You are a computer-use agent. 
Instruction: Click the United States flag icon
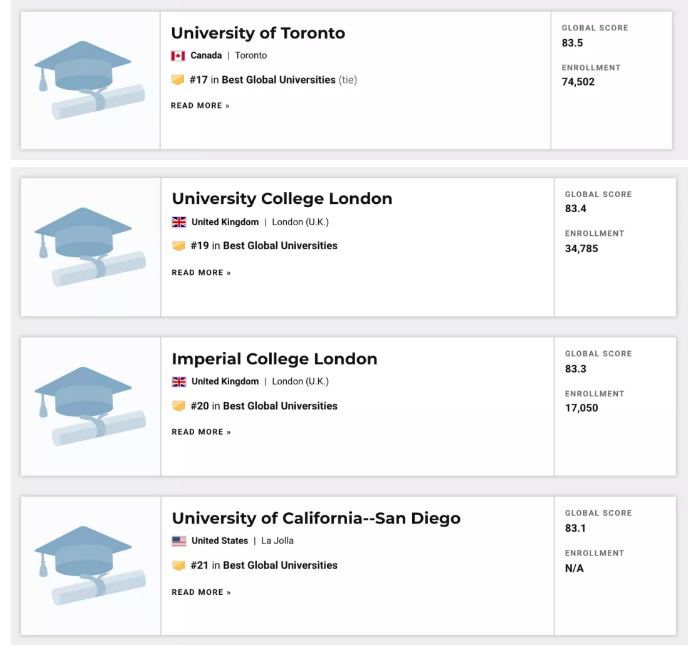[179, 541]
